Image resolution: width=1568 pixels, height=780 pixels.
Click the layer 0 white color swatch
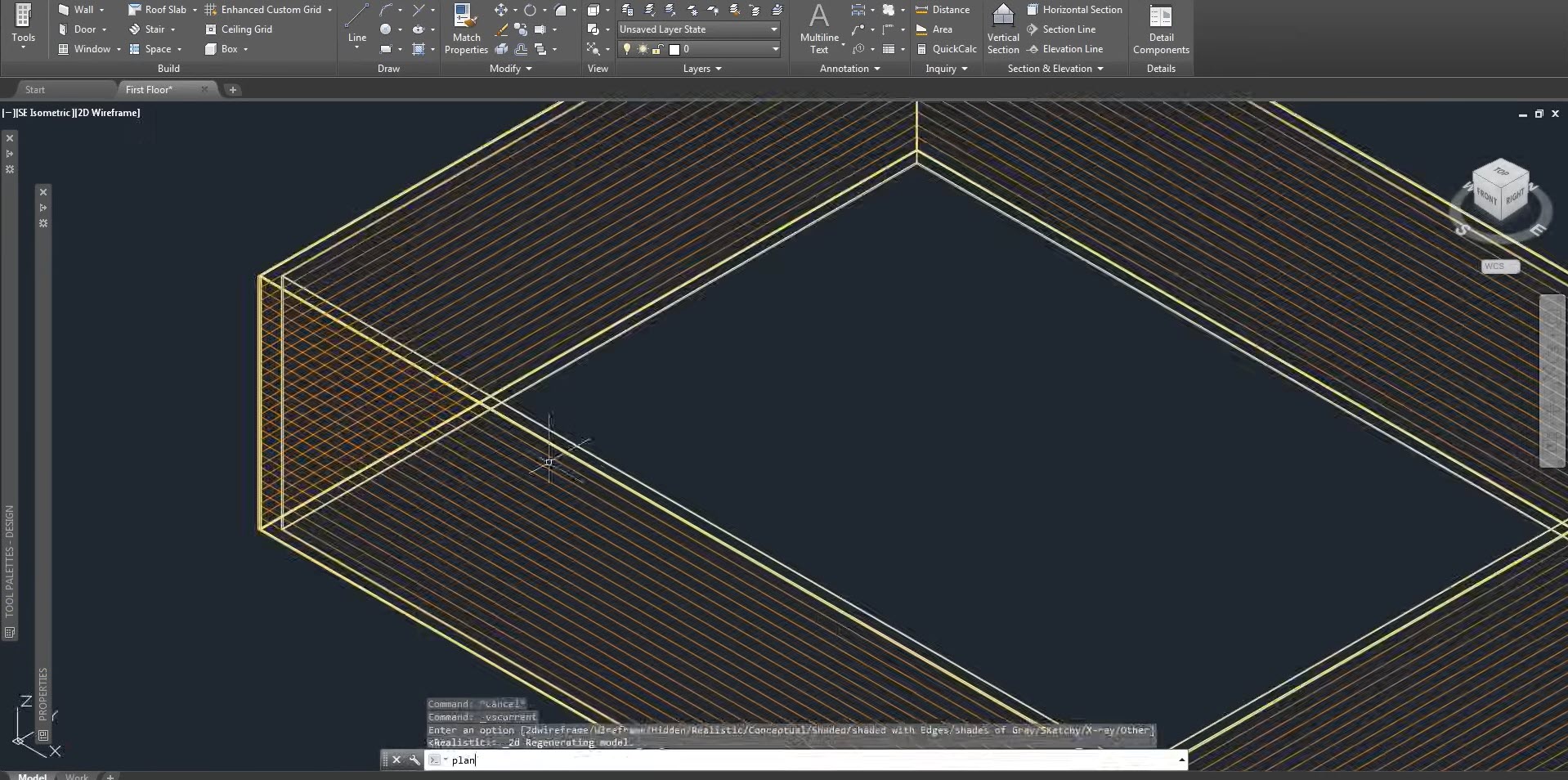point(674,49)
